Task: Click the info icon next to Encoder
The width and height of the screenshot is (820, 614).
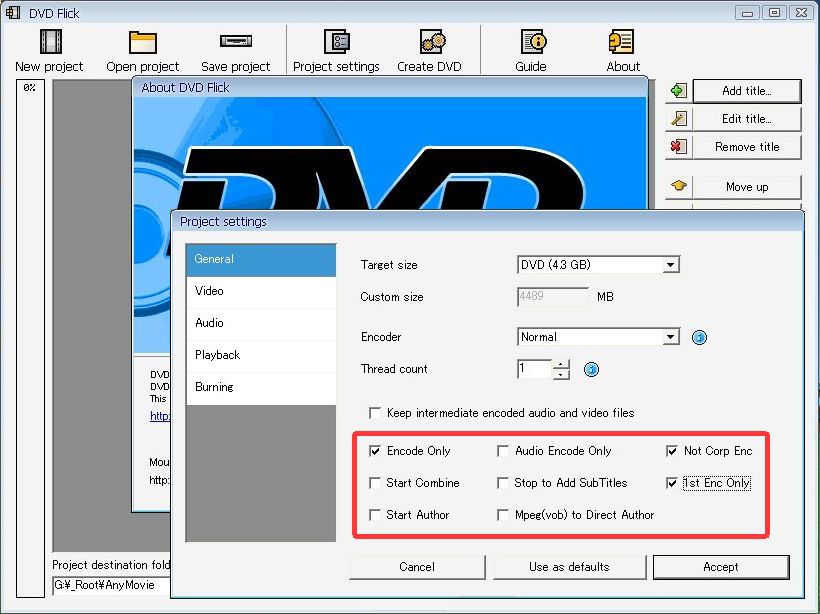Action: pos(699,337)
